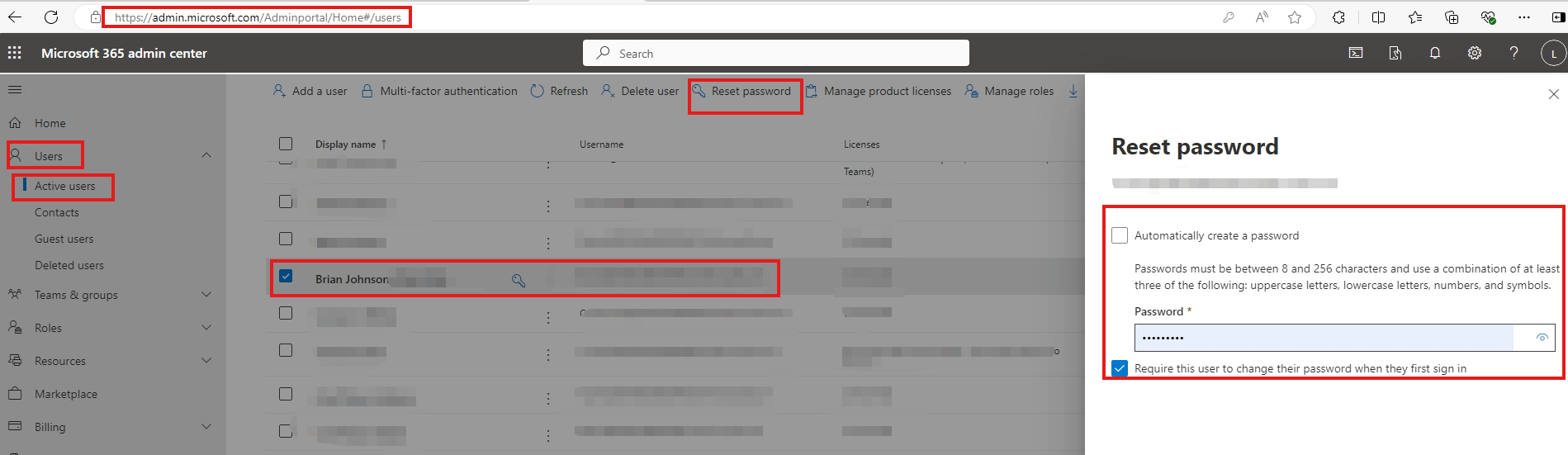Viewport: 1568px width, 455px height.
Task: Open the app launcher waffle menu
Action: (x=14, y=53)
